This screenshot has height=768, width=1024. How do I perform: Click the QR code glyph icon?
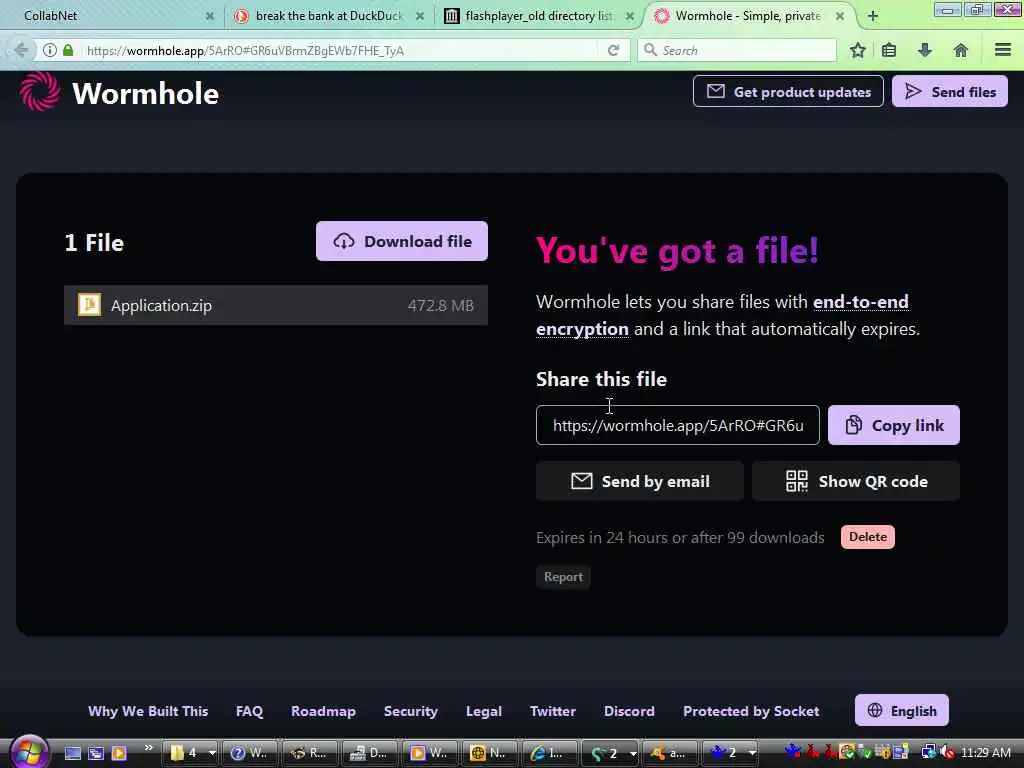pyautogui.click(x=797, y=481)
